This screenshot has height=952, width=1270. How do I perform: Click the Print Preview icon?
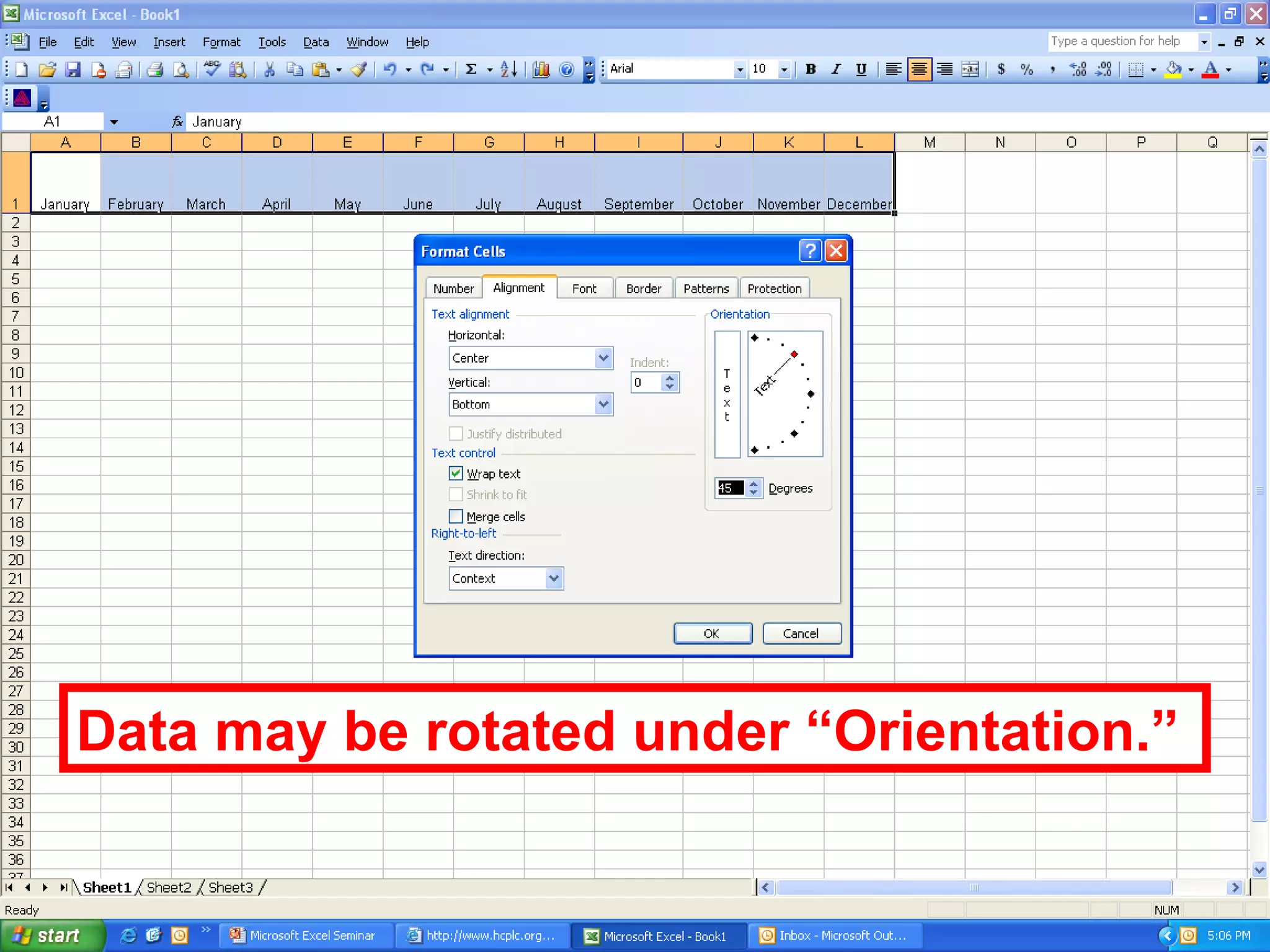(180, 69)
